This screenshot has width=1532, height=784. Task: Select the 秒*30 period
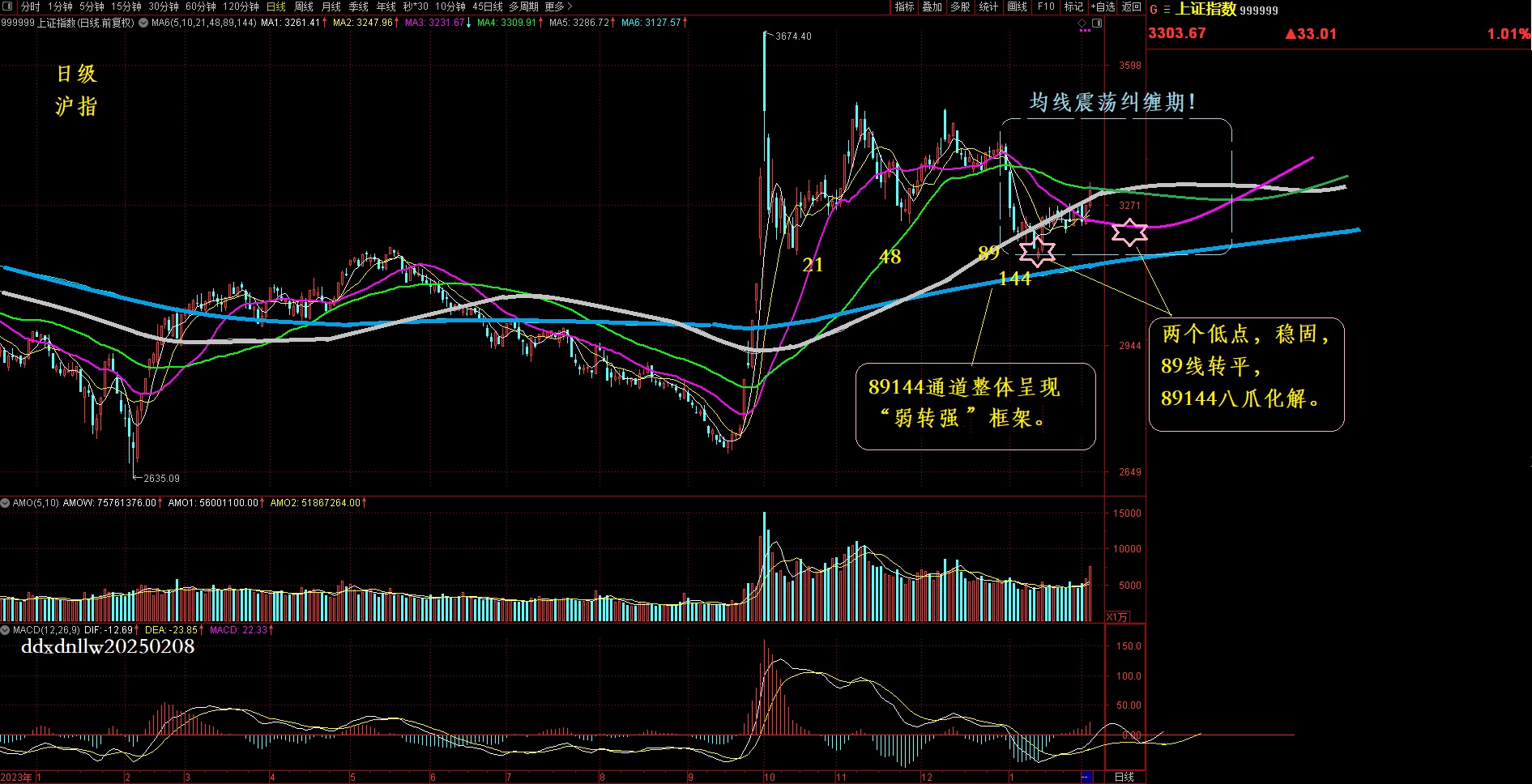[416, 6]
